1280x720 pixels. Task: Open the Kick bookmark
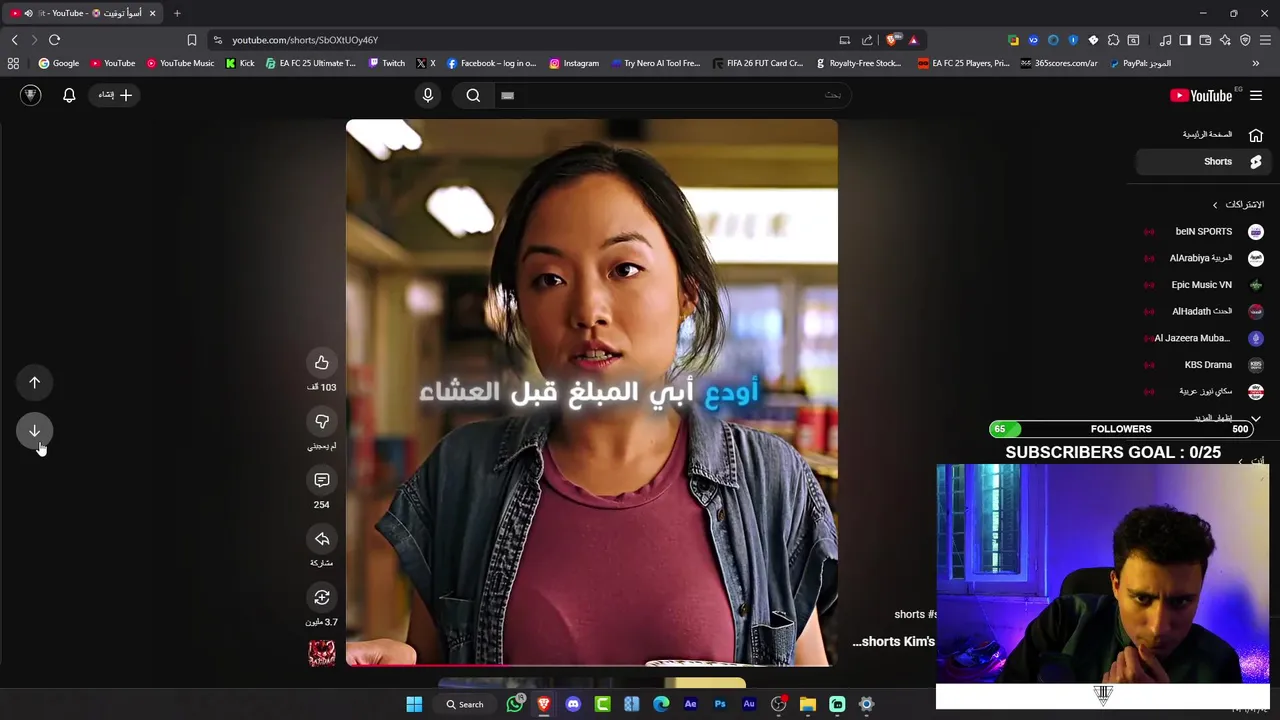click(x=240, y=63)
